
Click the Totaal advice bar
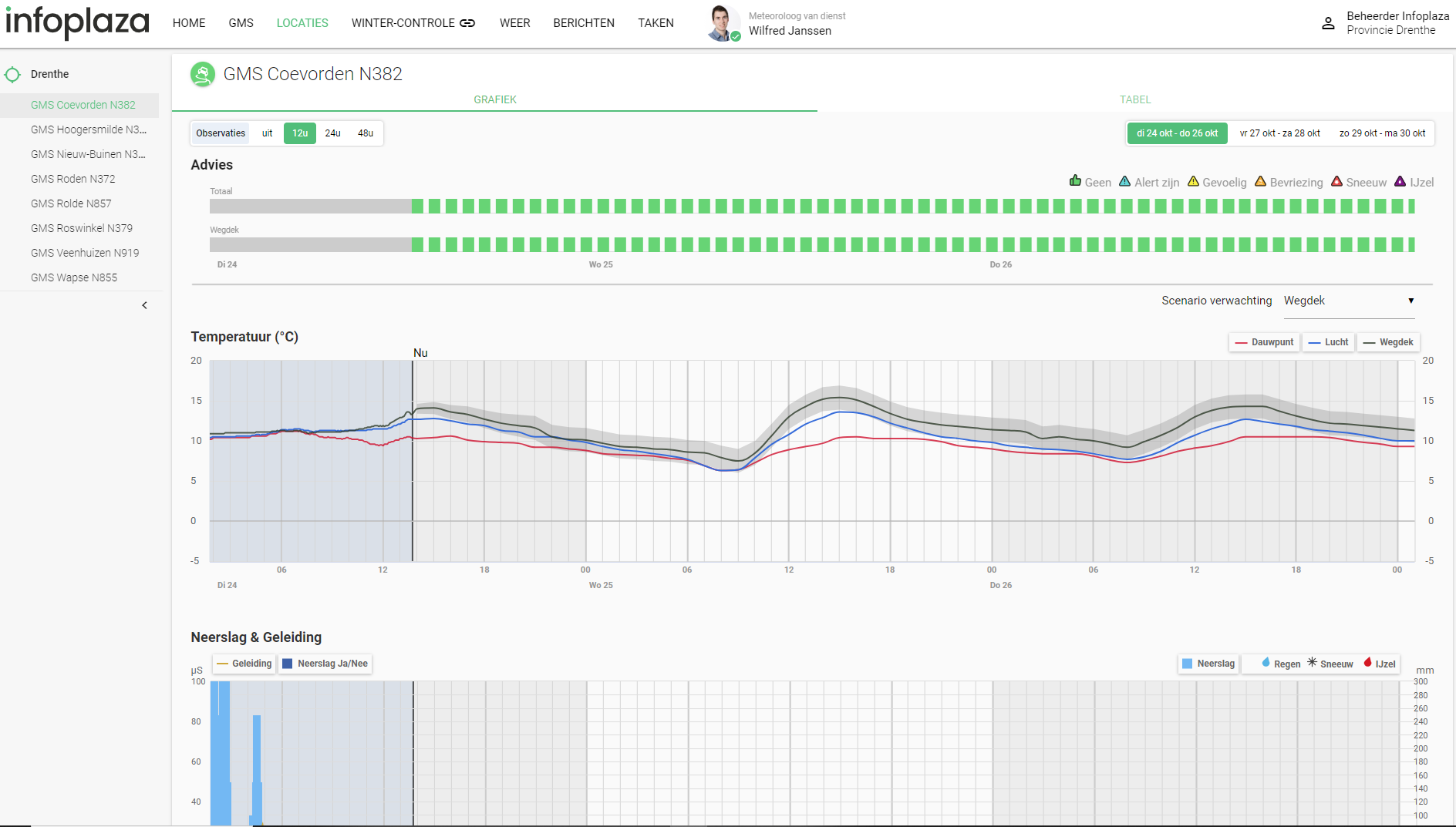812,206
